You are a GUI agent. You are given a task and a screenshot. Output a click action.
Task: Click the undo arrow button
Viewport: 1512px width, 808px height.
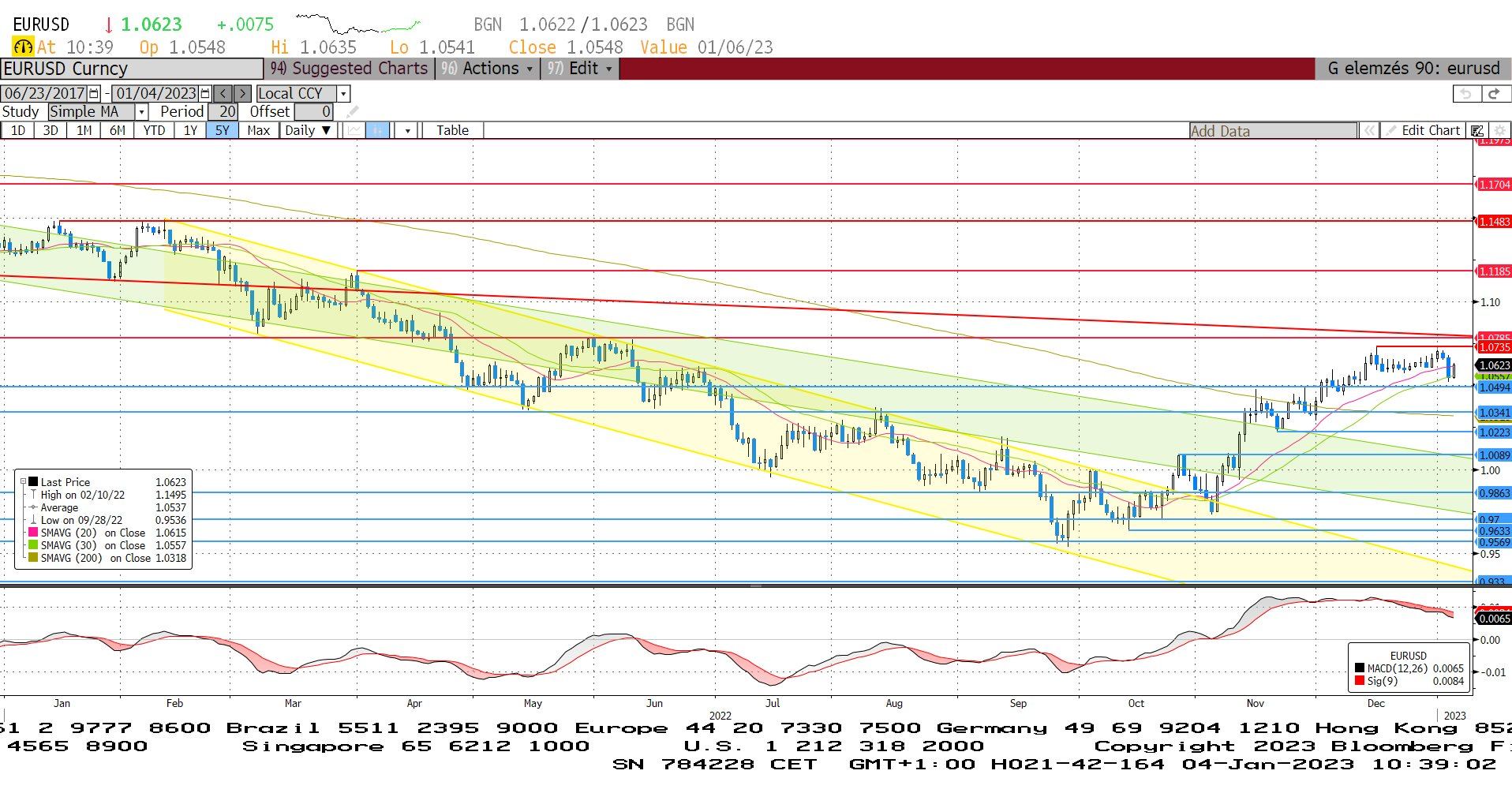(x=1466, y=93)
